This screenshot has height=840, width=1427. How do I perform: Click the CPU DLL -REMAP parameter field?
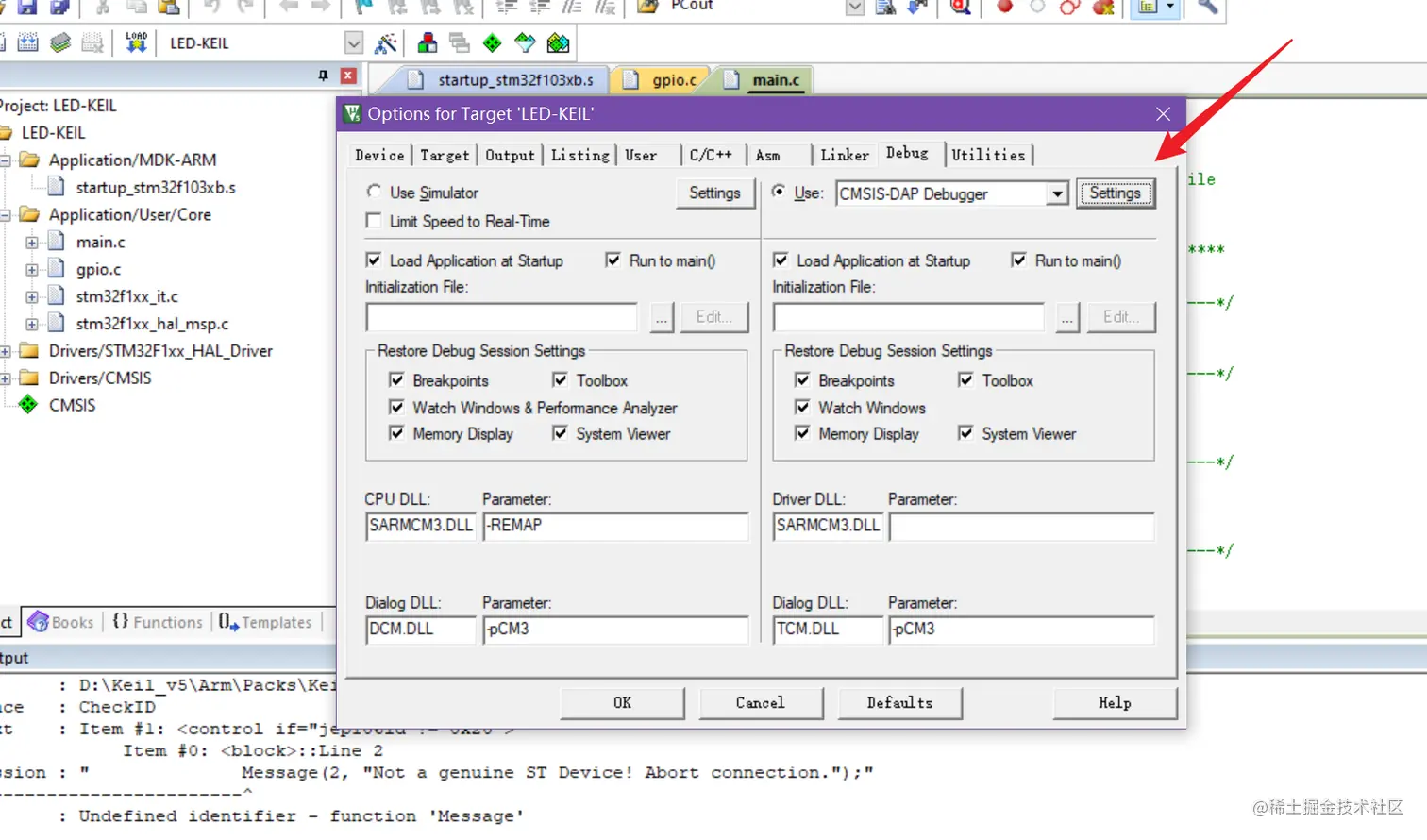pos(615,526)
